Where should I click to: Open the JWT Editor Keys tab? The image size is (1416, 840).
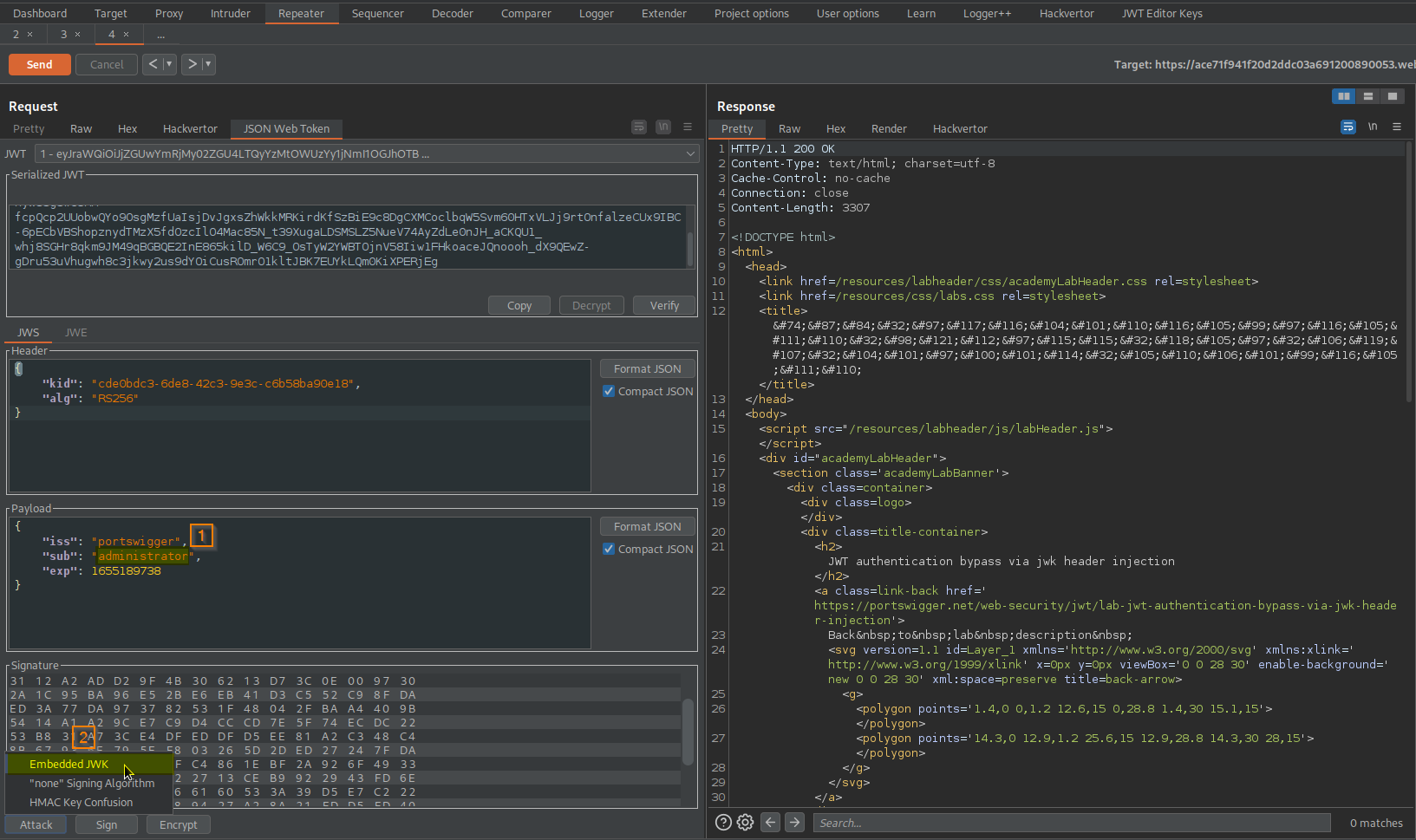(1162, 14)
